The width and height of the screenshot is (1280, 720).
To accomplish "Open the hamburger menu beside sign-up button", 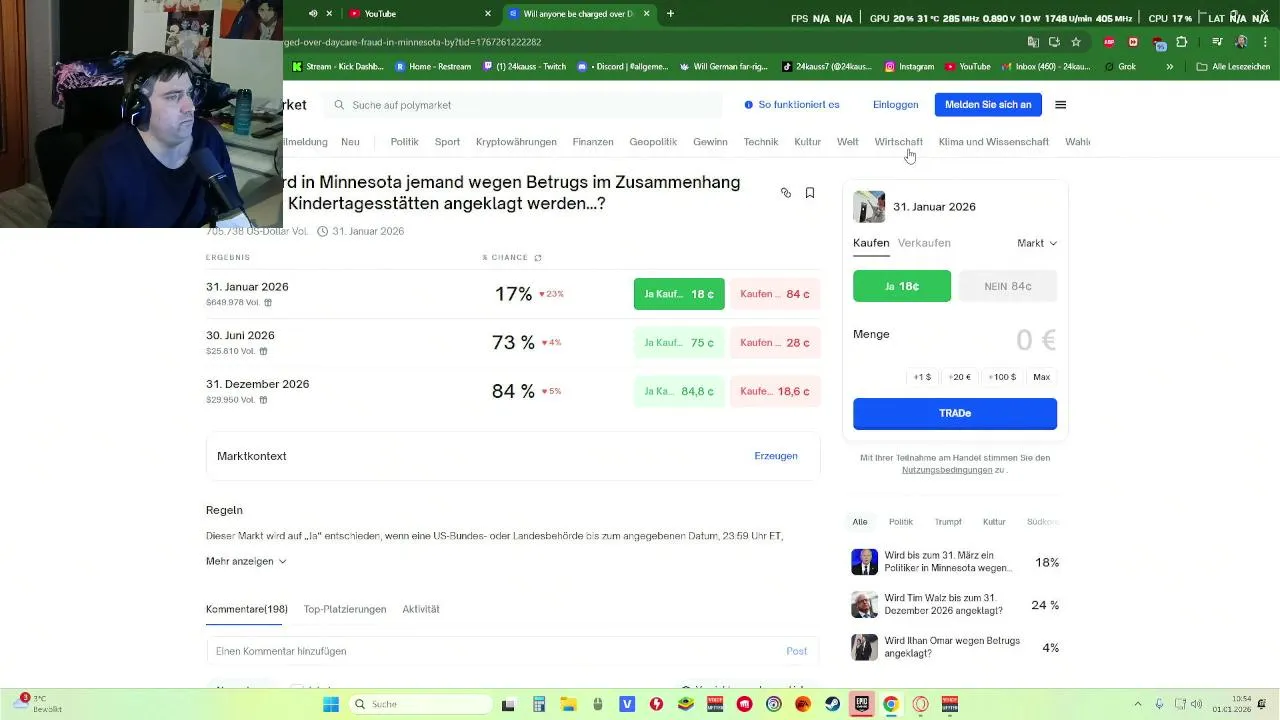I will 1061,105.
